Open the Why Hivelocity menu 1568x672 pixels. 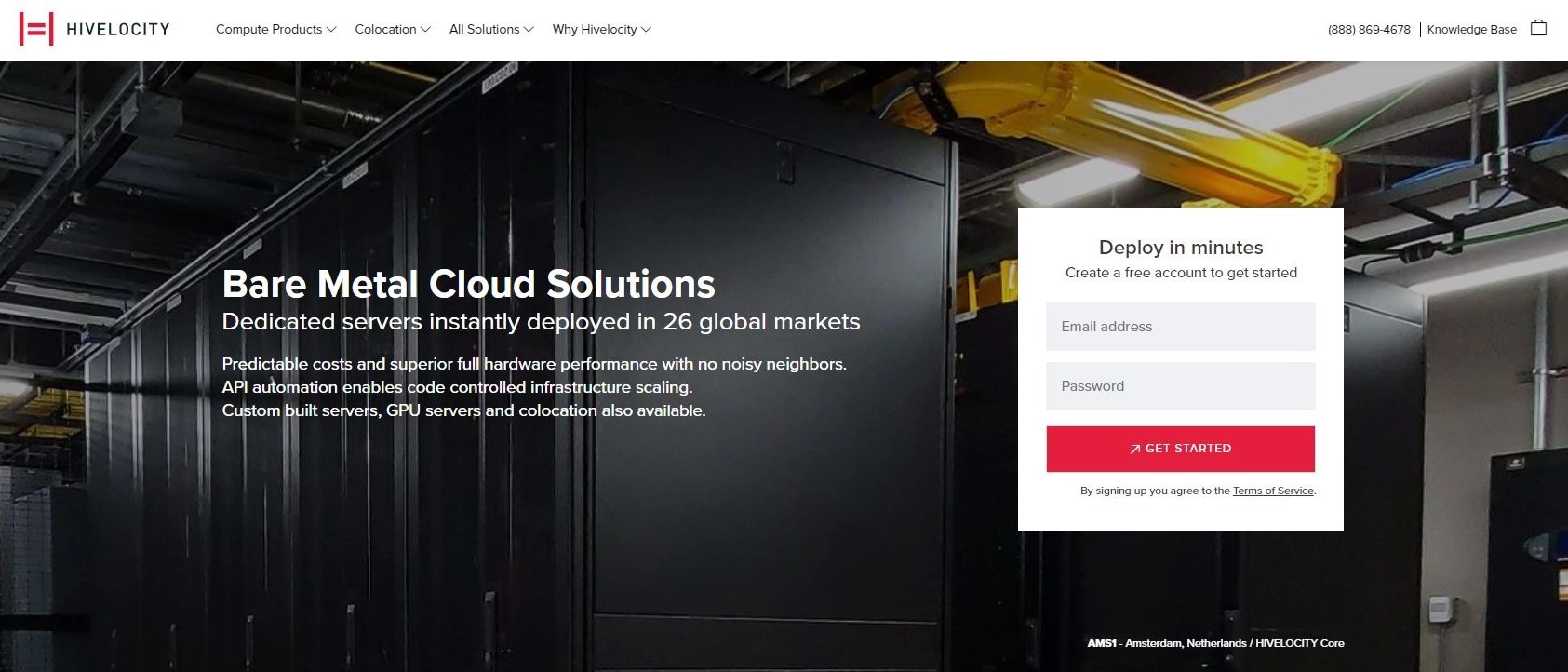(601, 29)
